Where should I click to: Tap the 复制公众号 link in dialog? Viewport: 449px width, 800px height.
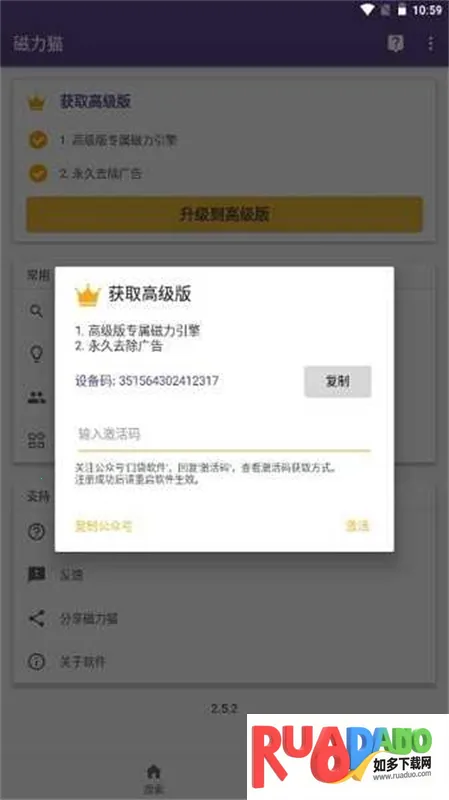tap(104, 526)
